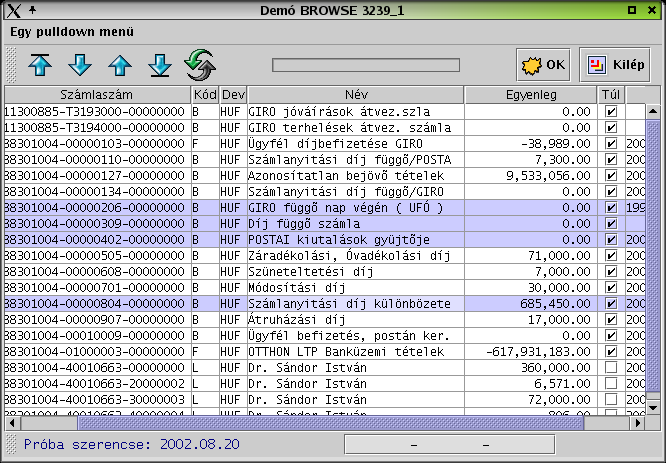Click the pin icon in the title bar
Screen dimensions: 666x463
[x=32, y=10]
